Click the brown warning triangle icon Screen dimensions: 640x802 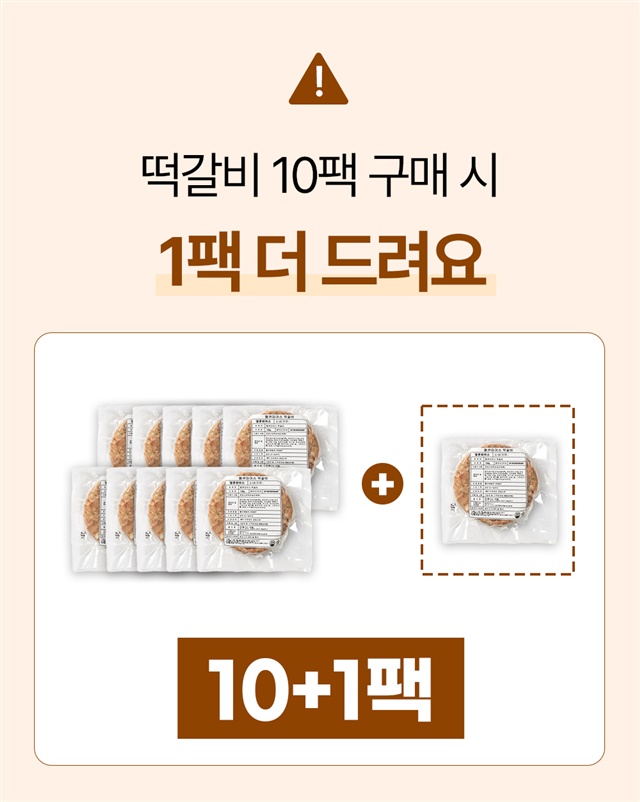pyautogui.click(x=318, y=79)
